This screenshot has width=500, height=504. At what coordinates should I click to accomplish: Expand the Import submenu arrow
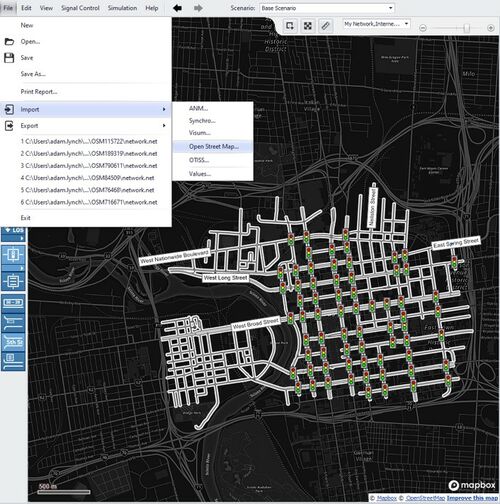coord(164,109)
